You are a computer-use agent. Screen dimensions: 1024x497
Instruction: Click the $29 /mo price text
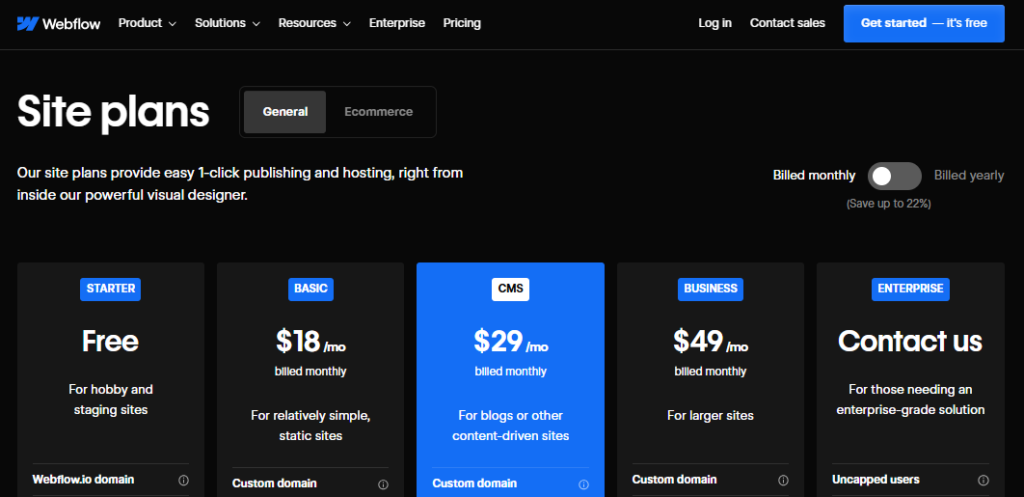(511, 342)
